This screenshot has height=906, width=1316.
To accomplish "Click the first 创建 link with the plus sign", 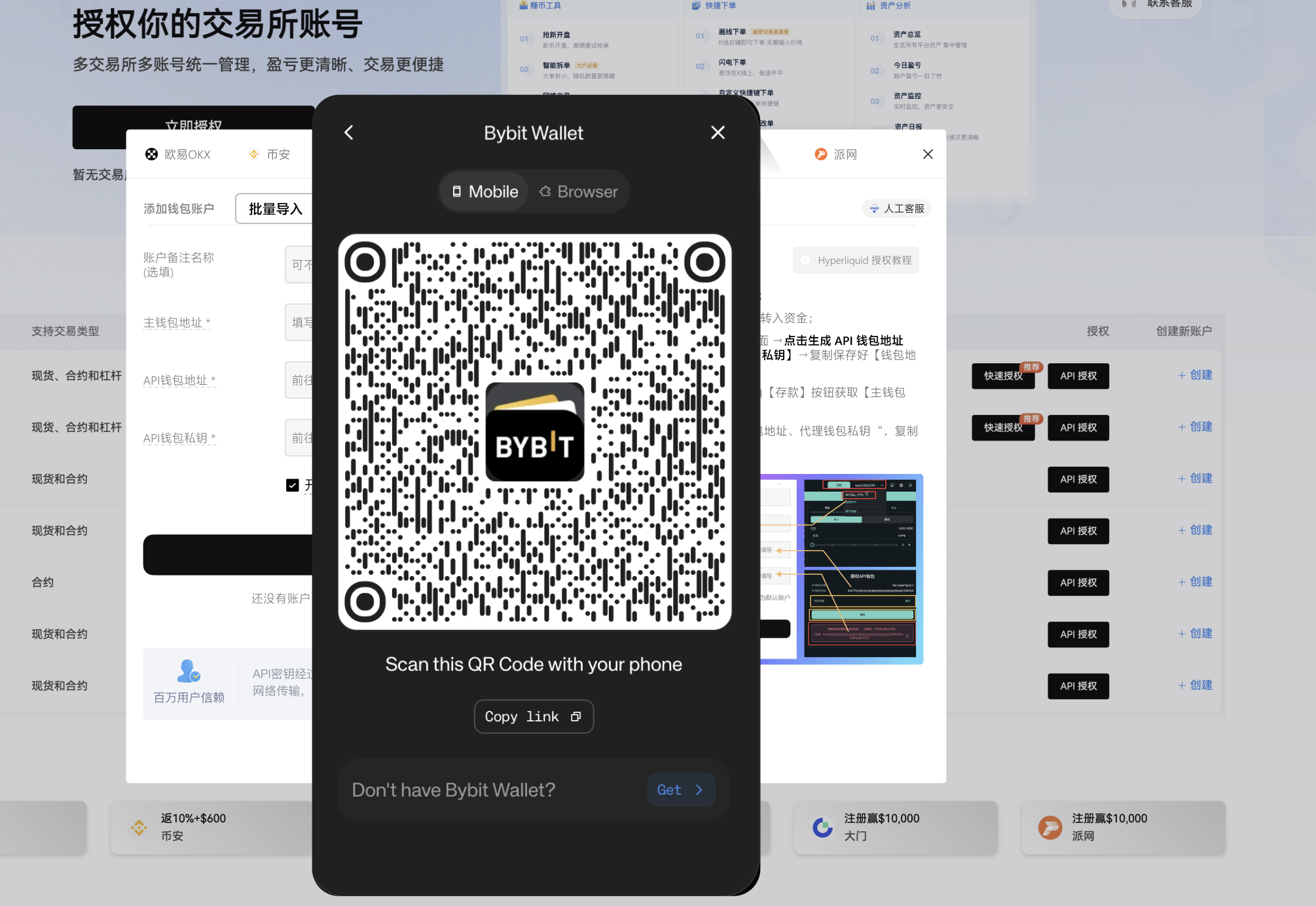I will pyautogui.click(x=1195, y=375).
